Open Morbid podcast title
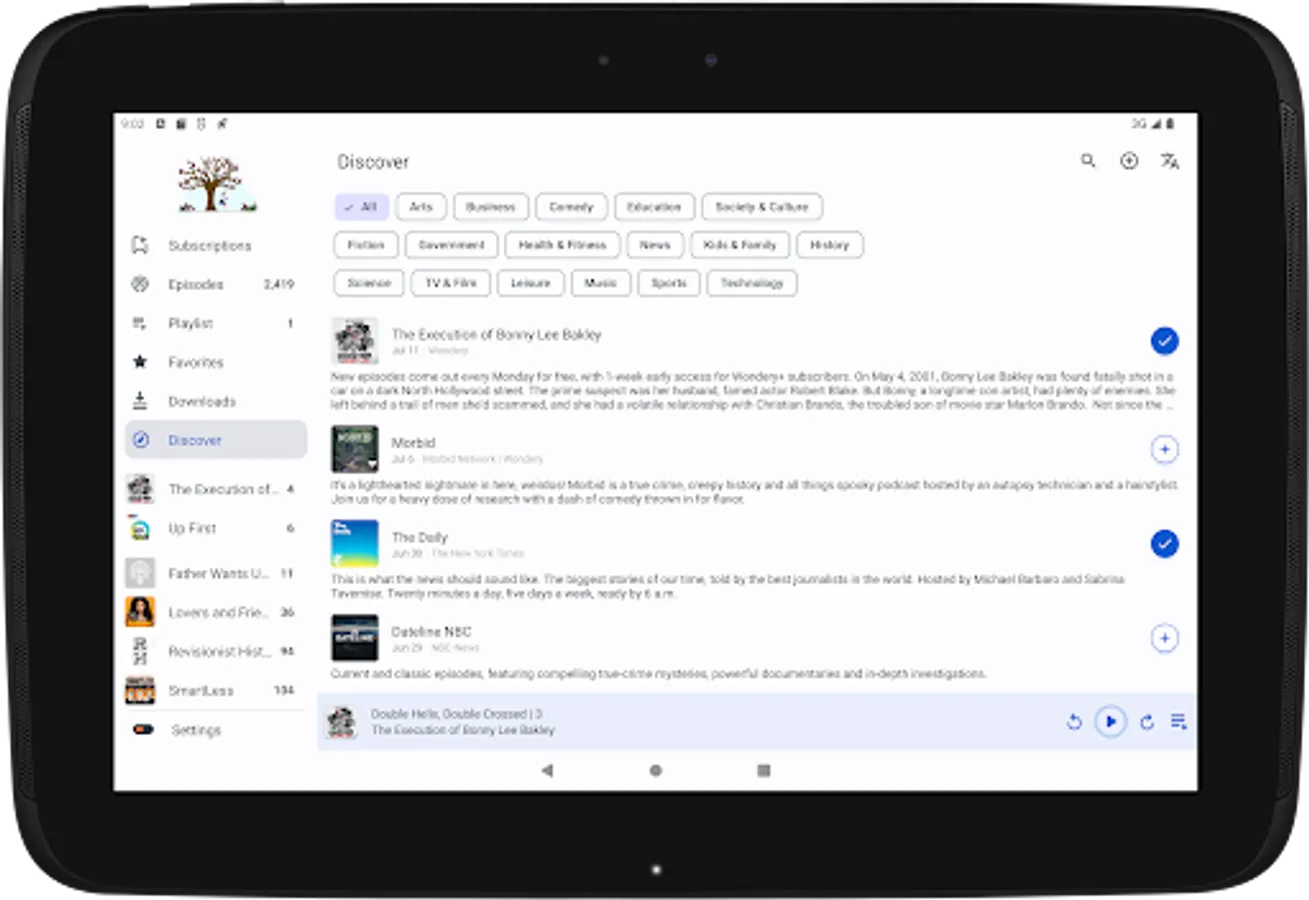Screen dimensions: 1309x900 (x=413, y=442)
